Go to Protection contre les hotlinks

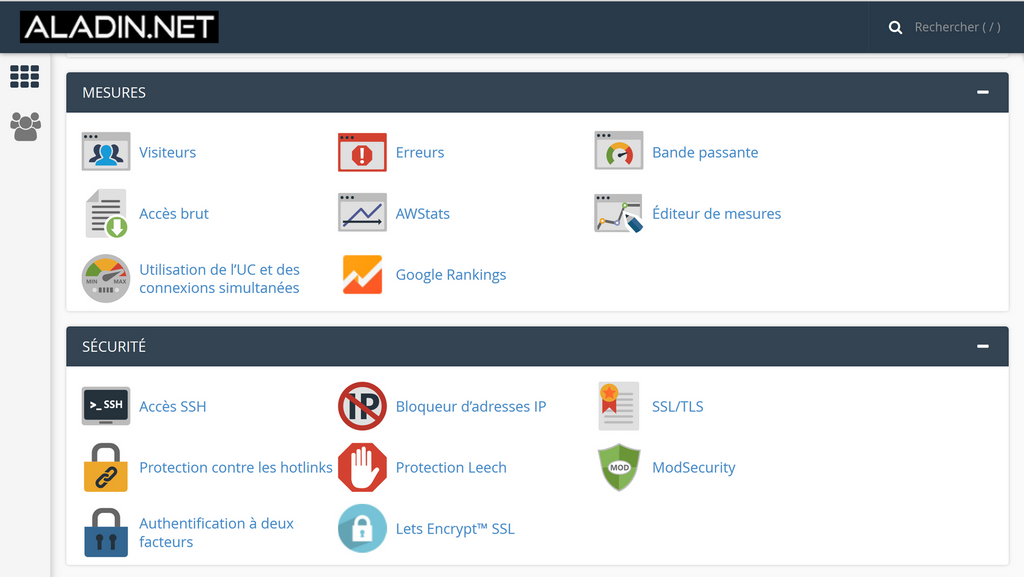[x=235, y=467]
